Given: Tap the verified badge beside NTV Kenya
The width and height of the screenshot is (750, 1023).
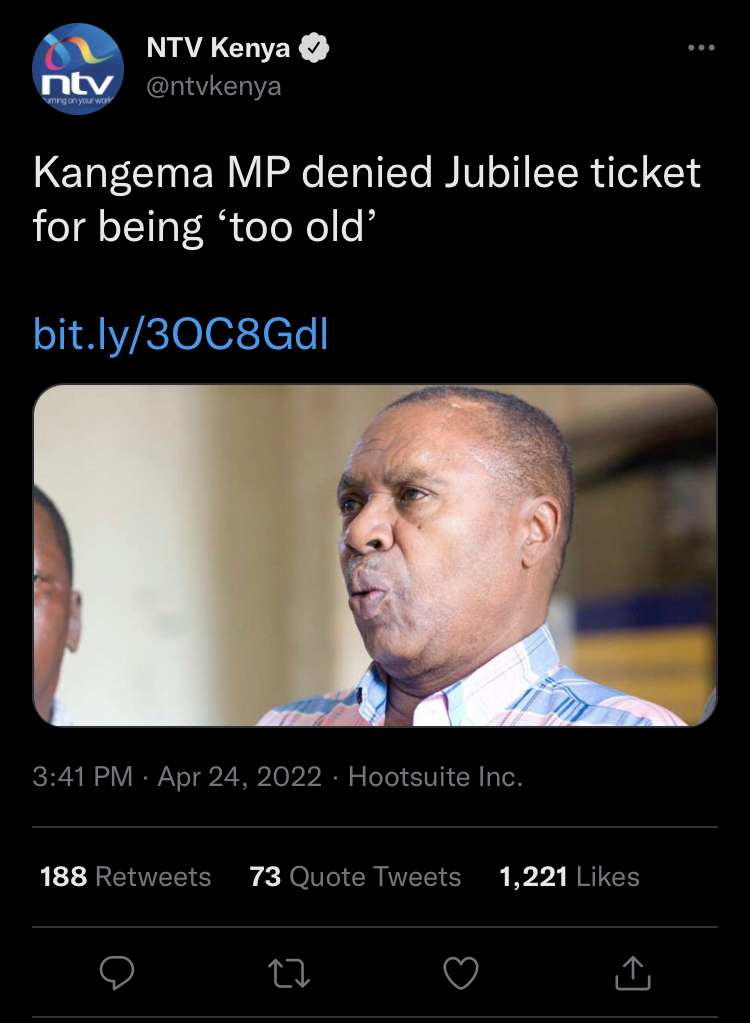Looking at the screenshot, I should [317, 47].
